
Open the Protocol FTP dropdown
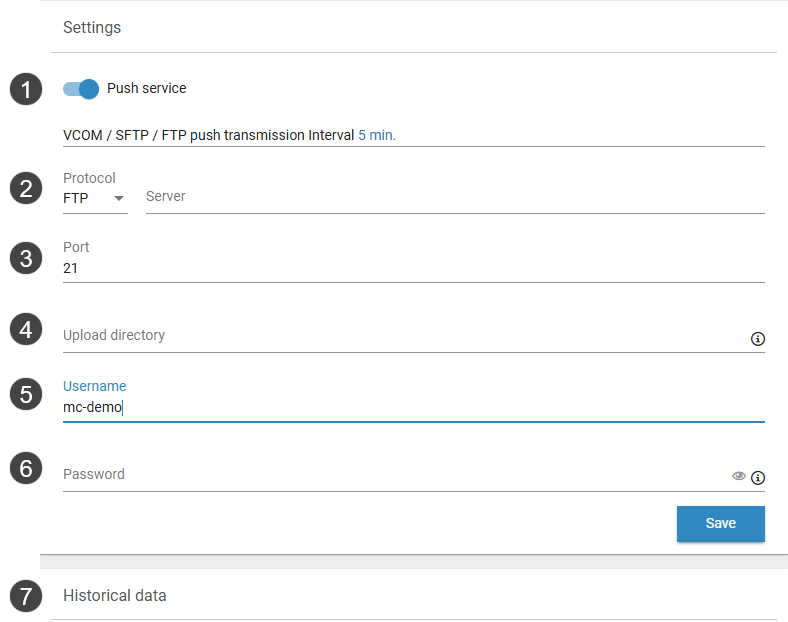pos(95,198)
